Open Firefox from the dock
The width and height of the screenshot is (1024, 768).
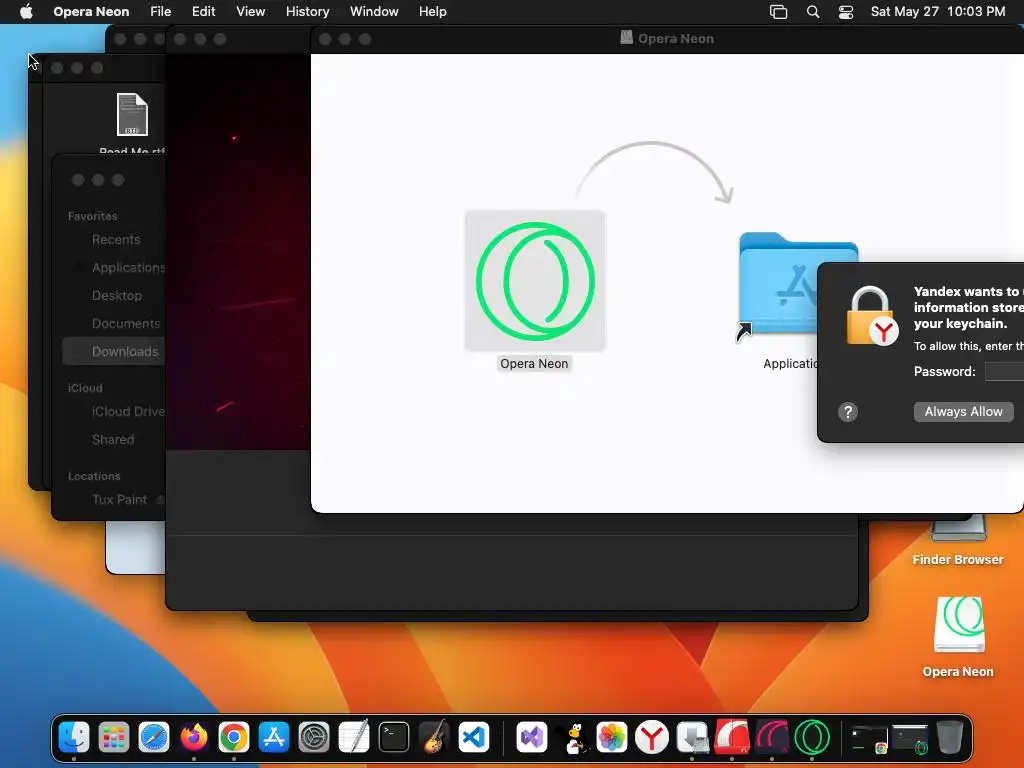tap(194, 737)
